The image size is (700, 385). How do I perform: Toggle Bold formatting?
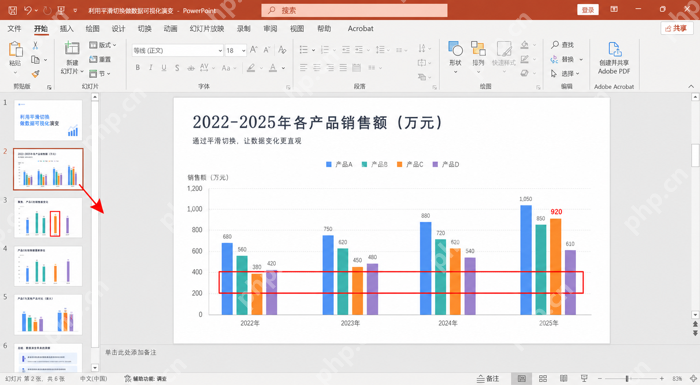point(138,68)
